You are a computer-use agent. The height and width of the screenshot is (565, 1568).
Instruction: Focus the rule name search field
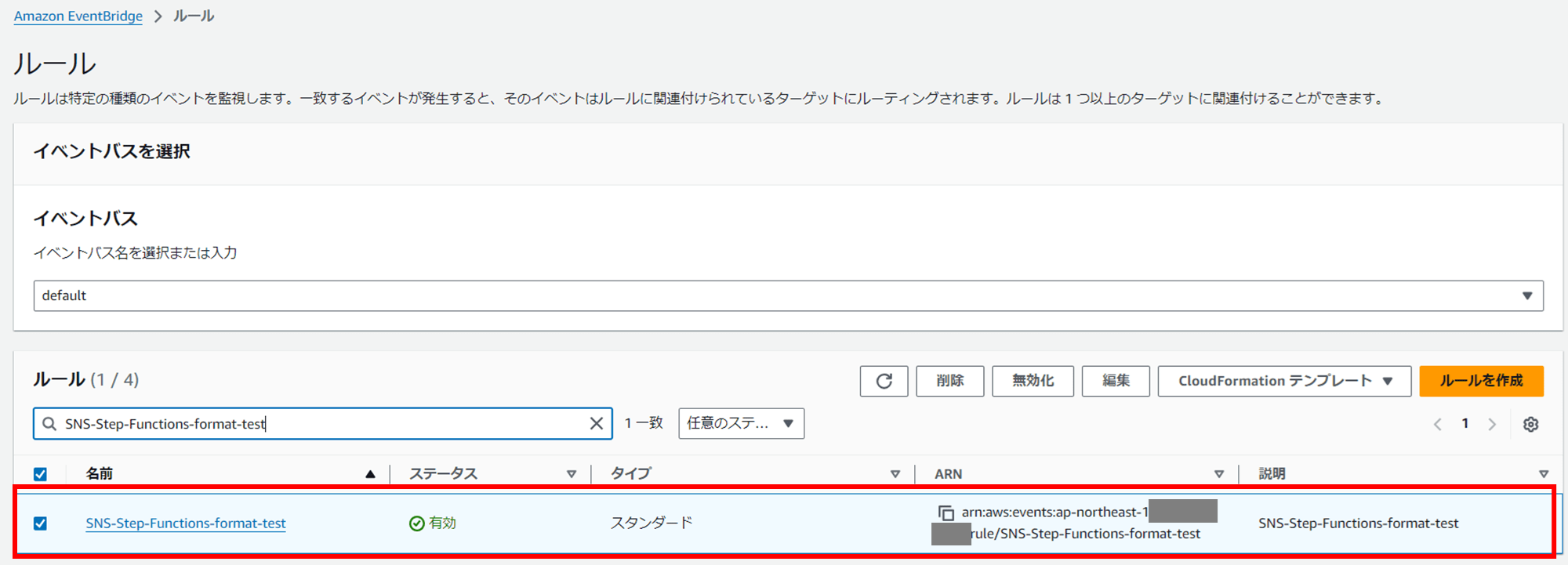322,424
